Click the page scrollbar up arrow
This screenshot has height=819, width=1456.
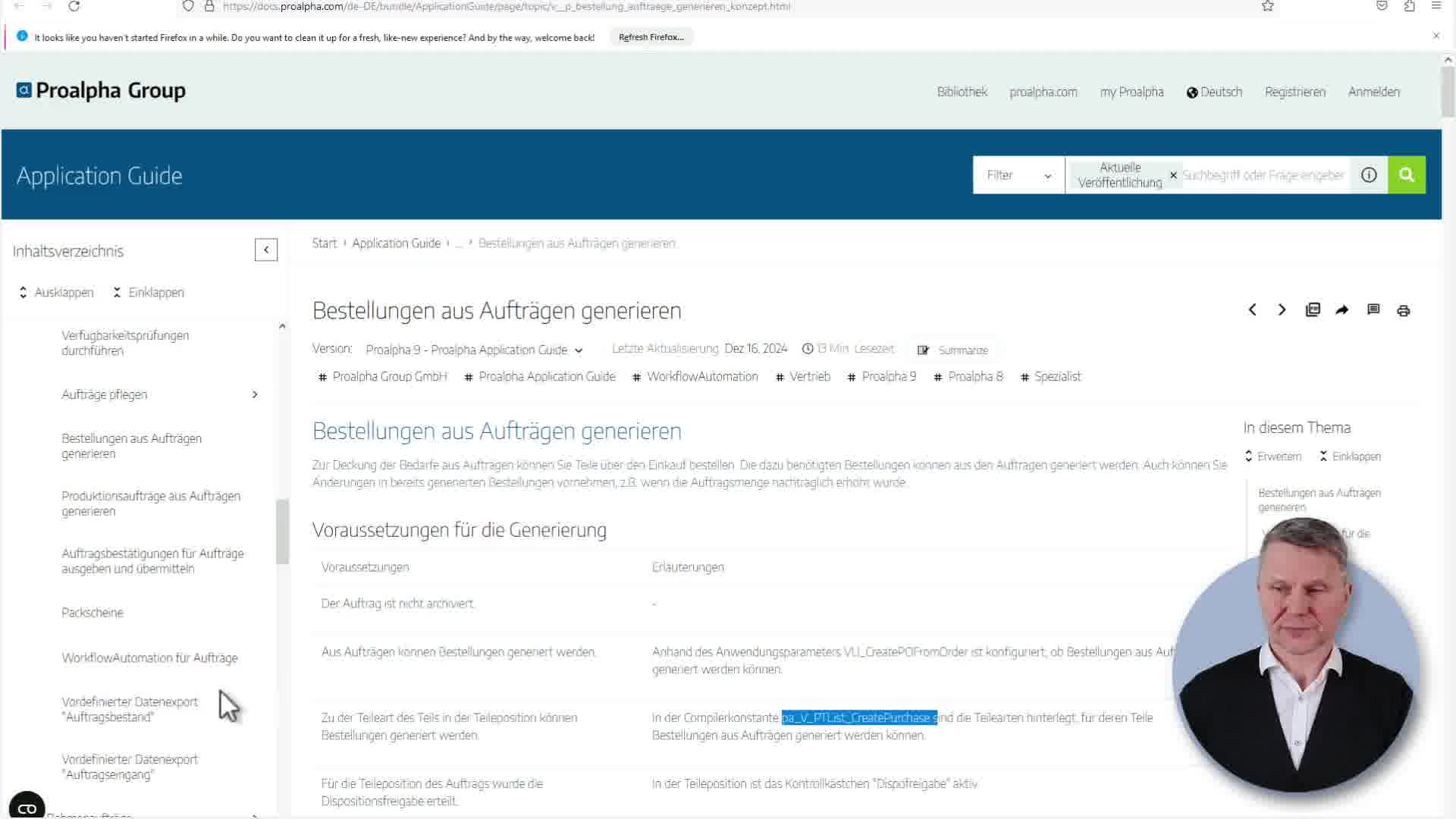[x=1448, y=60]
